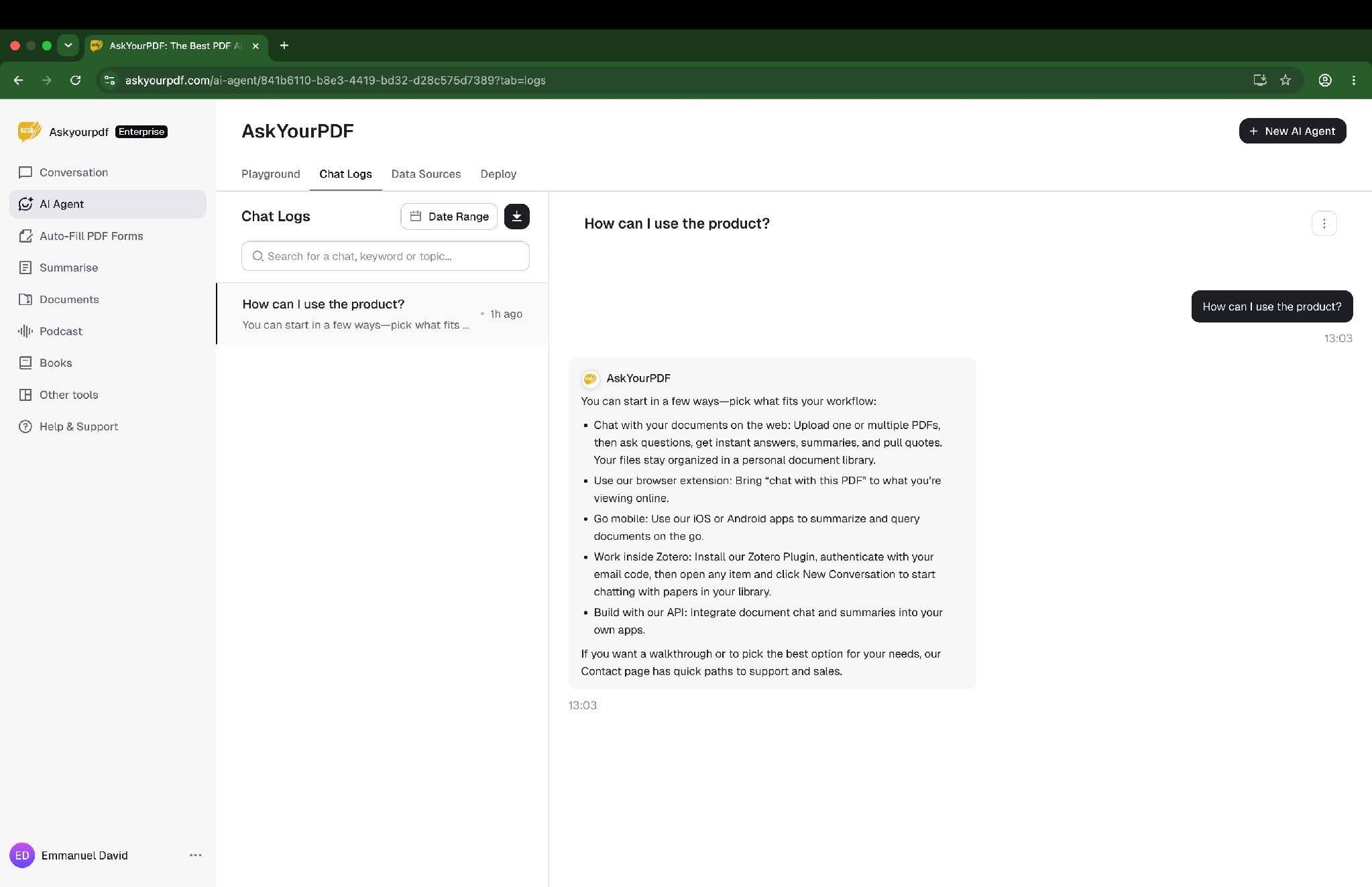Viewport: 1372px width, 887px height.
Task: Click the AskYourPDF page heading
Action: click(298, 131)
